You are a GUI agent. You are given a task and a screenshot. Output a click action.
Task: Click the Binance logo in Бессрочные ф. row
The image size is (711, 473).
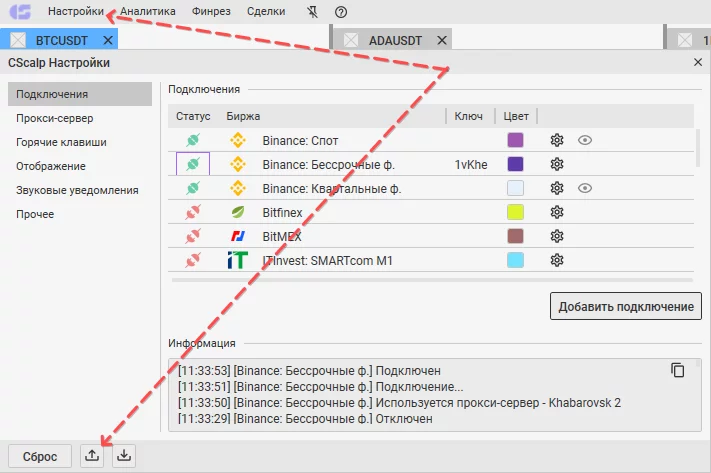tap(238, 164)
